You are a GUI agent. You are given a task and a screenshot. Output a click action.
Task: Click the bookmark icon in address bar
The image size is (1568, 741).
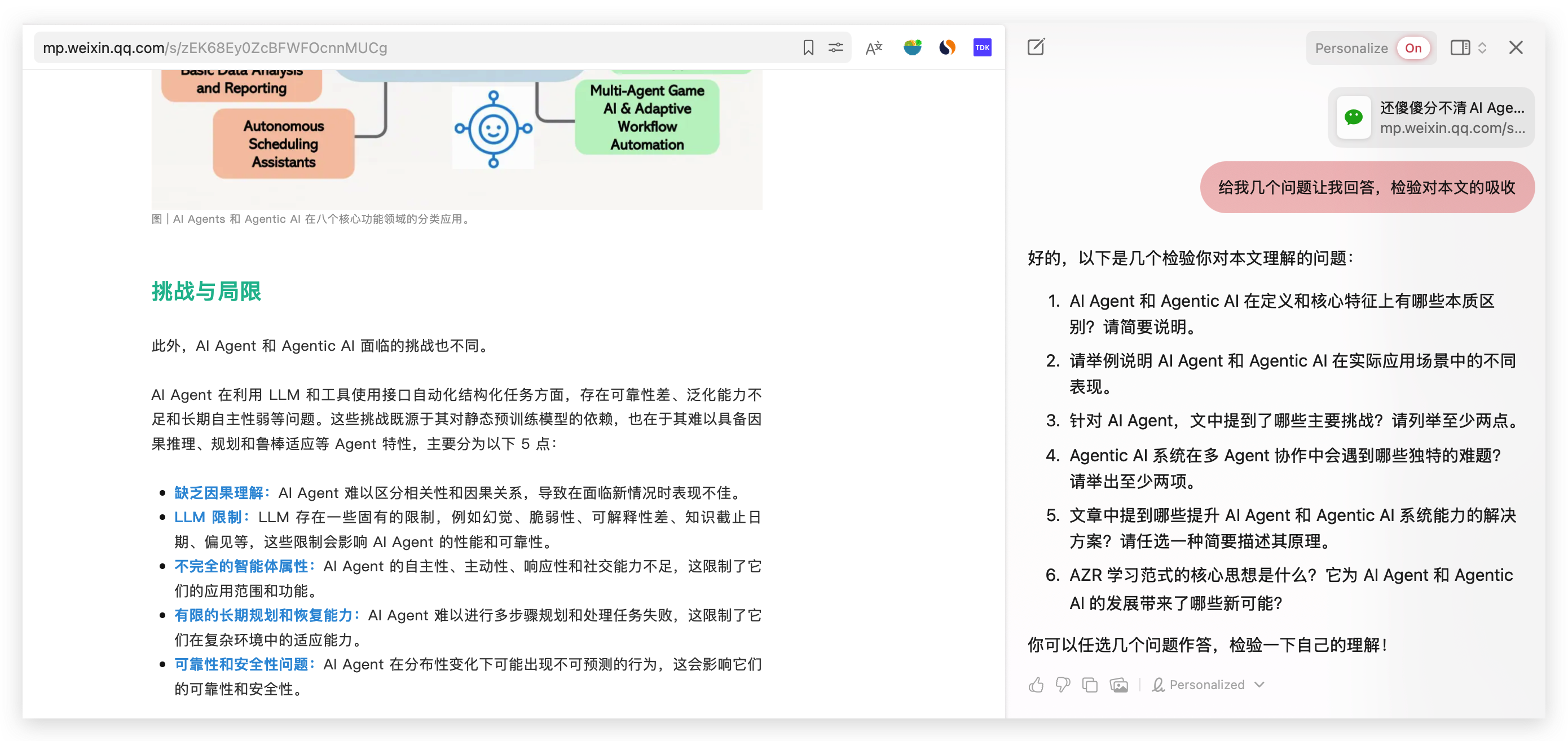pos(808,47)
